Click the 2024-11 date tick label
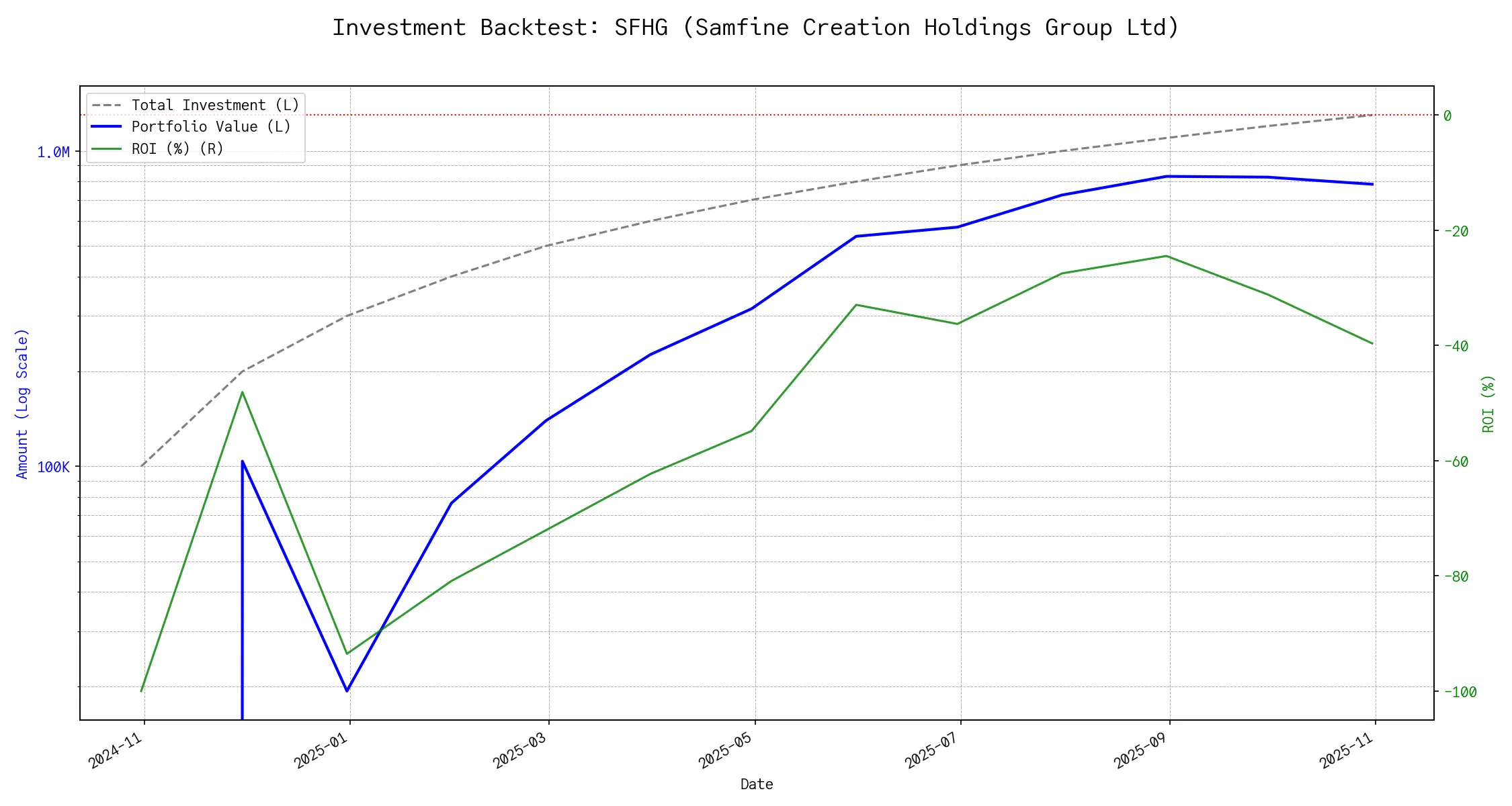The height and width of the screenshot is (806, 1512). tap(116, 751)
